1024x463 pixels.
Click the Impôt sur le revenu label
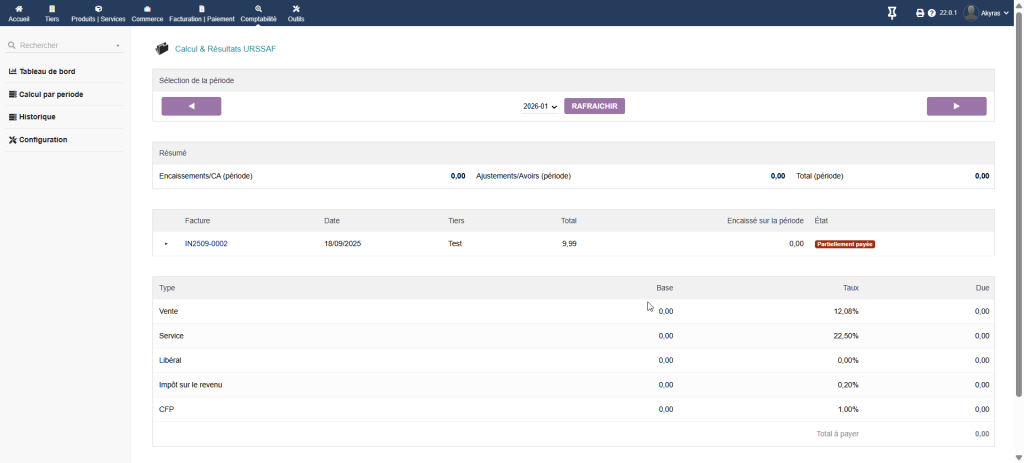(x=191, y=385)
